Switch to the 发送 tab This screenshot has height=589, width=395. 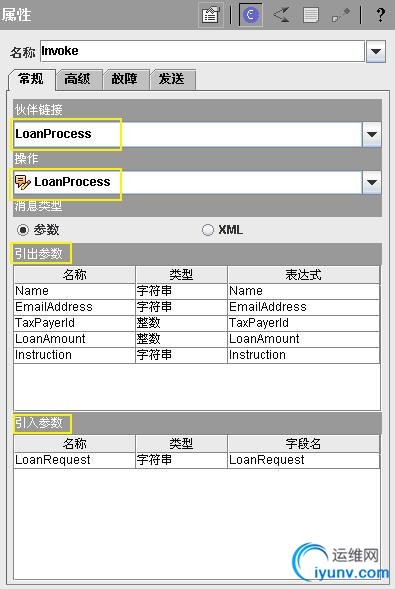172,79
